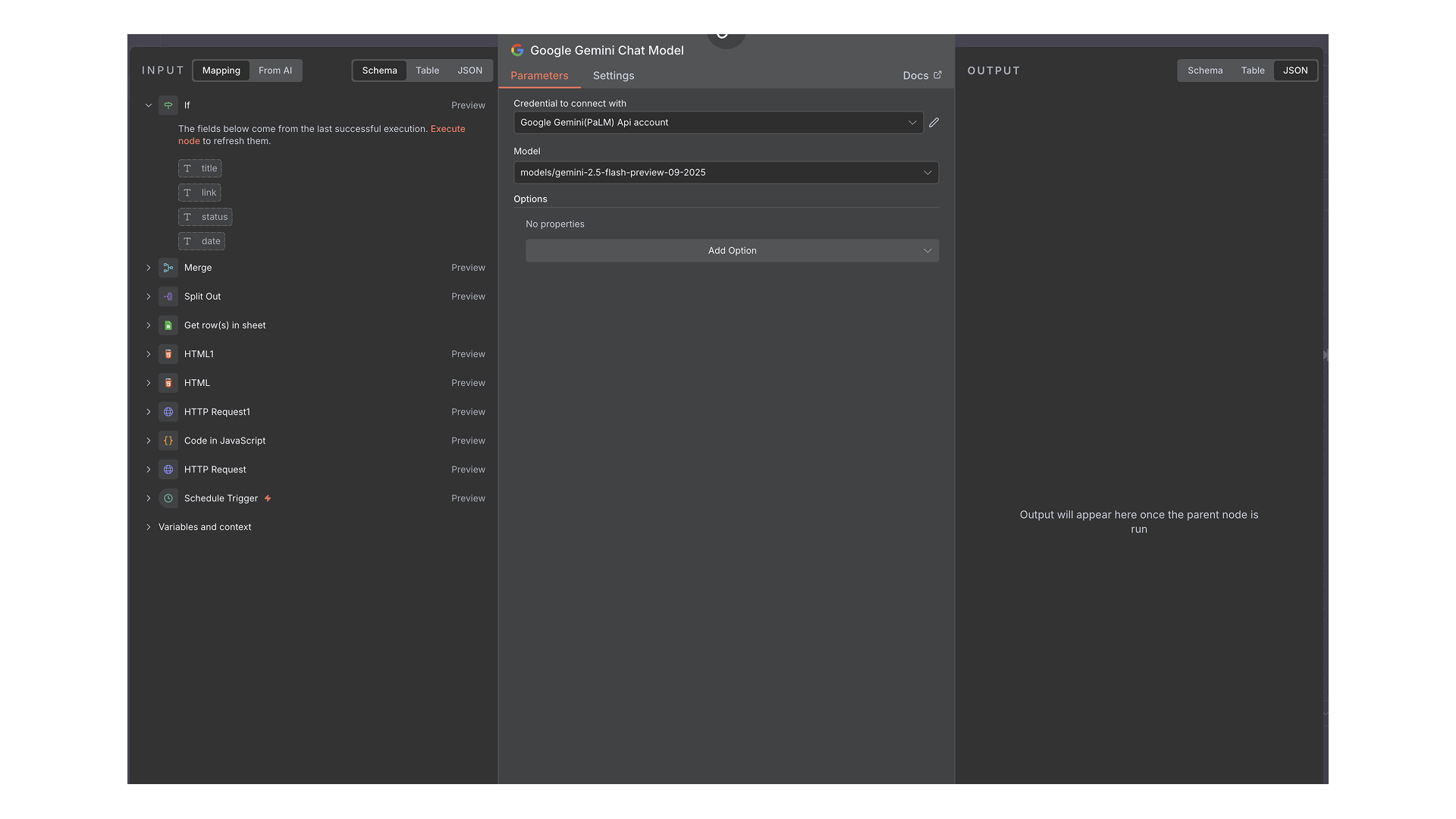Viewport: 1456px width, 819px height.
Task: Click the Execute node link
Action: [x=447, y=129]
